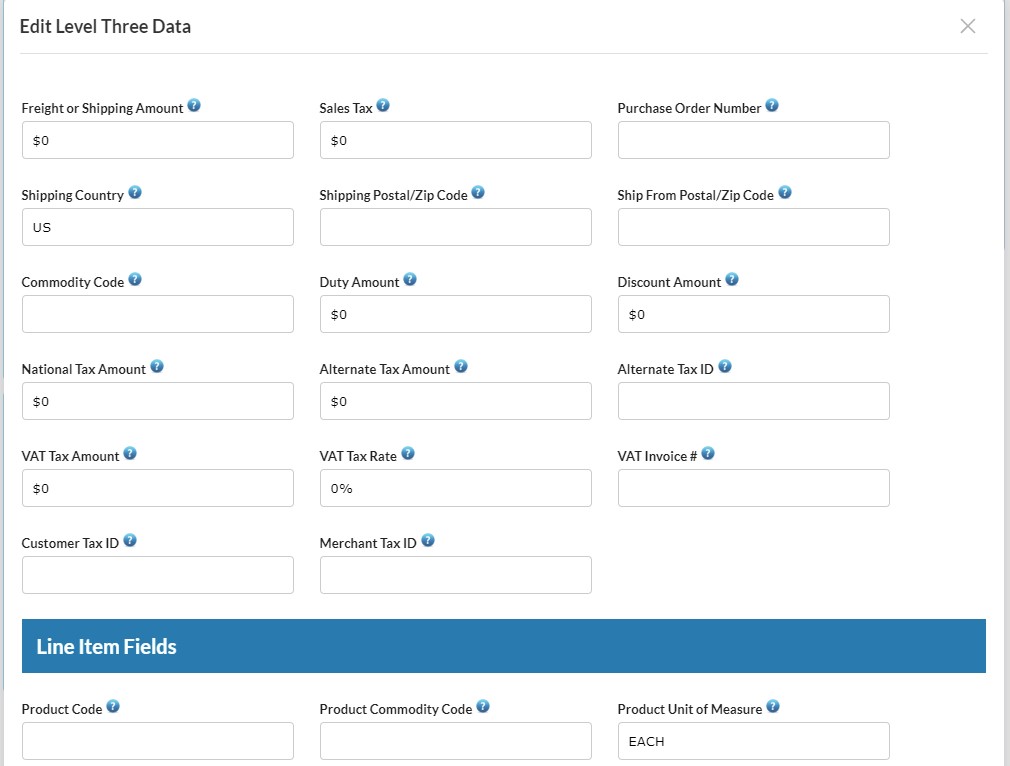Select the Customer Tax ID input field
Image resolution: width=1010 pixels, height=766 pixels.
157,575
